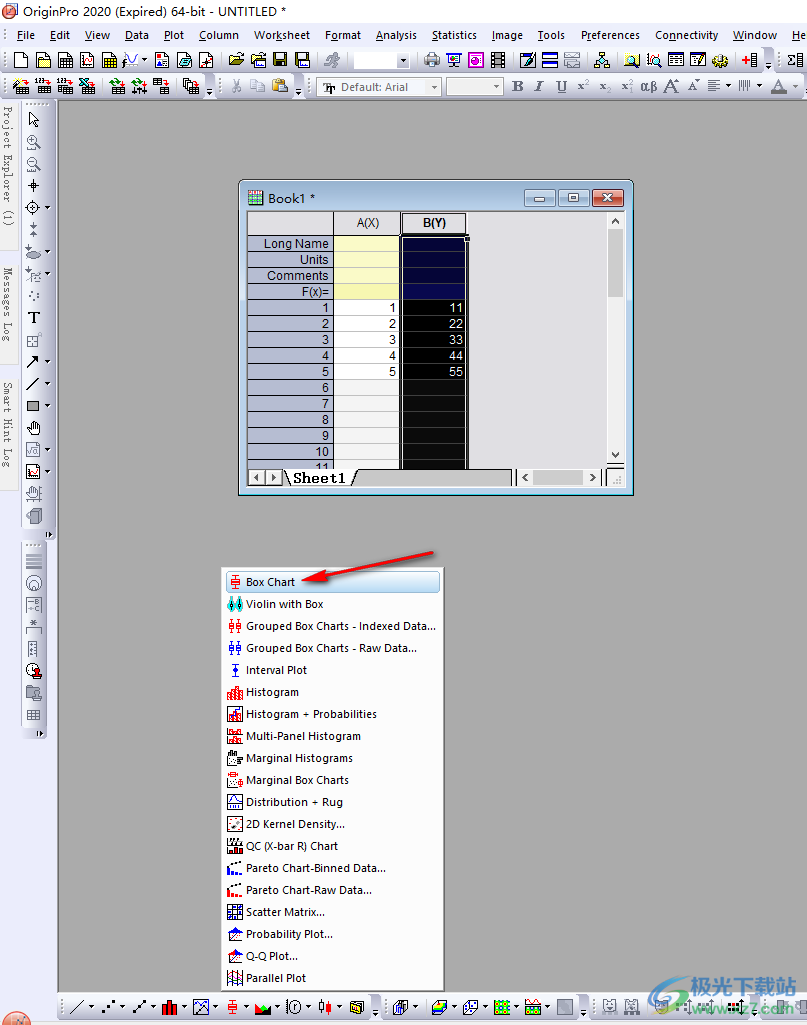Viewport: 807px width, 1025px height.
Task: Switch to Sheet1 tab in Book1
Action: pos(319,478)
